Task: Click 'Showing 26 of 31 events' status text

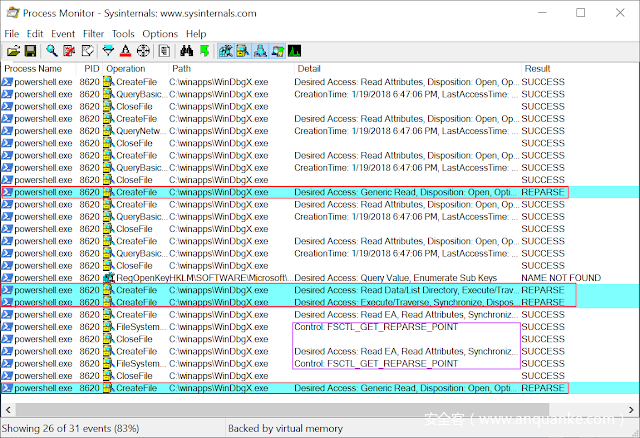Action: click(x=70, y=428)
